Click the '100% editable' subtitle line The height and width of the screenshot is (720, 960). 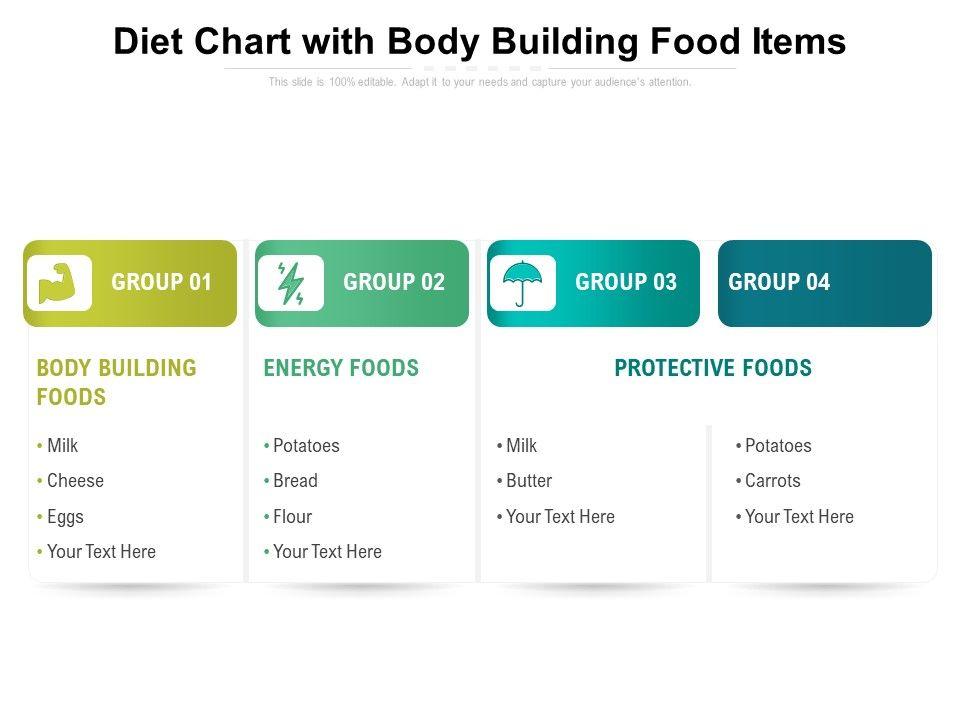coord(480,82)
